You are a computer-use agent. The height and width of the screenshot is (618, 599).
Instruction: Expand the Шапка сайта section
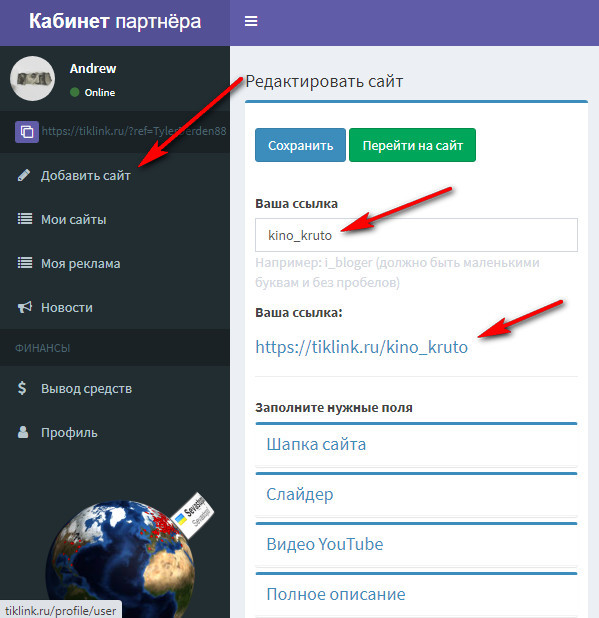(x=416, y=445)
